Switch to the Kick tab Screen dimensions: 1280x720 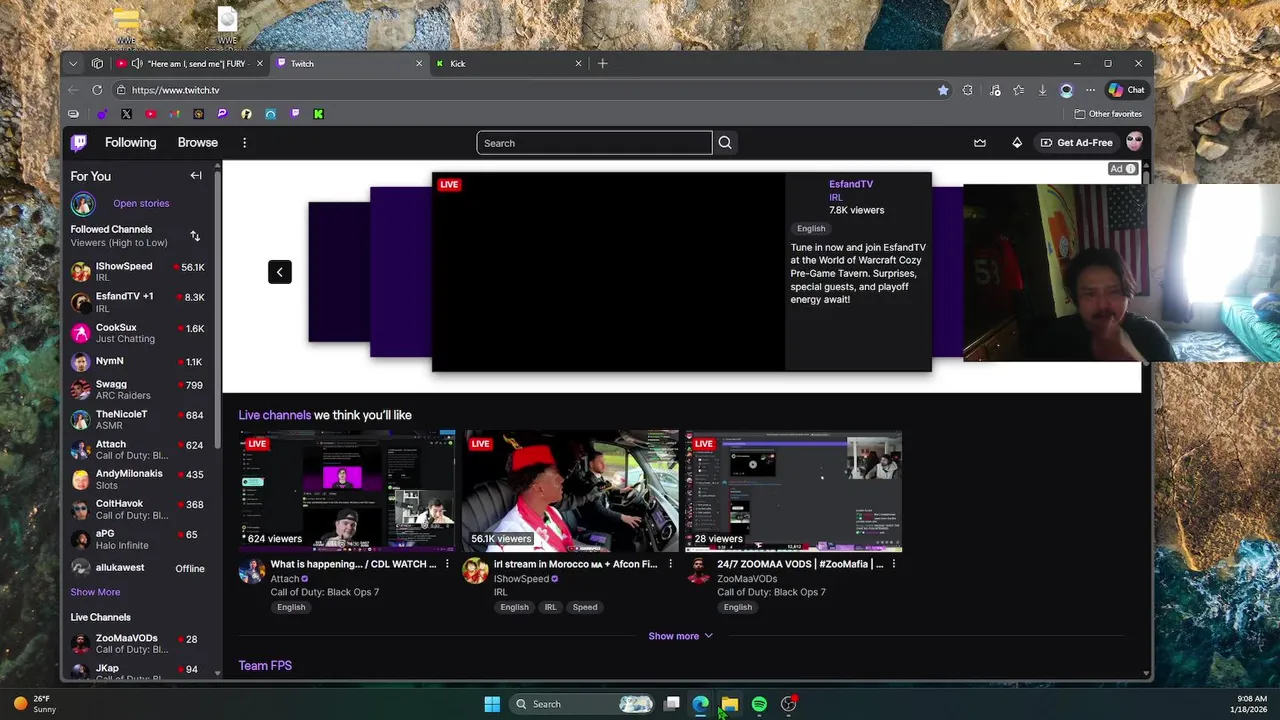(508, 63)
